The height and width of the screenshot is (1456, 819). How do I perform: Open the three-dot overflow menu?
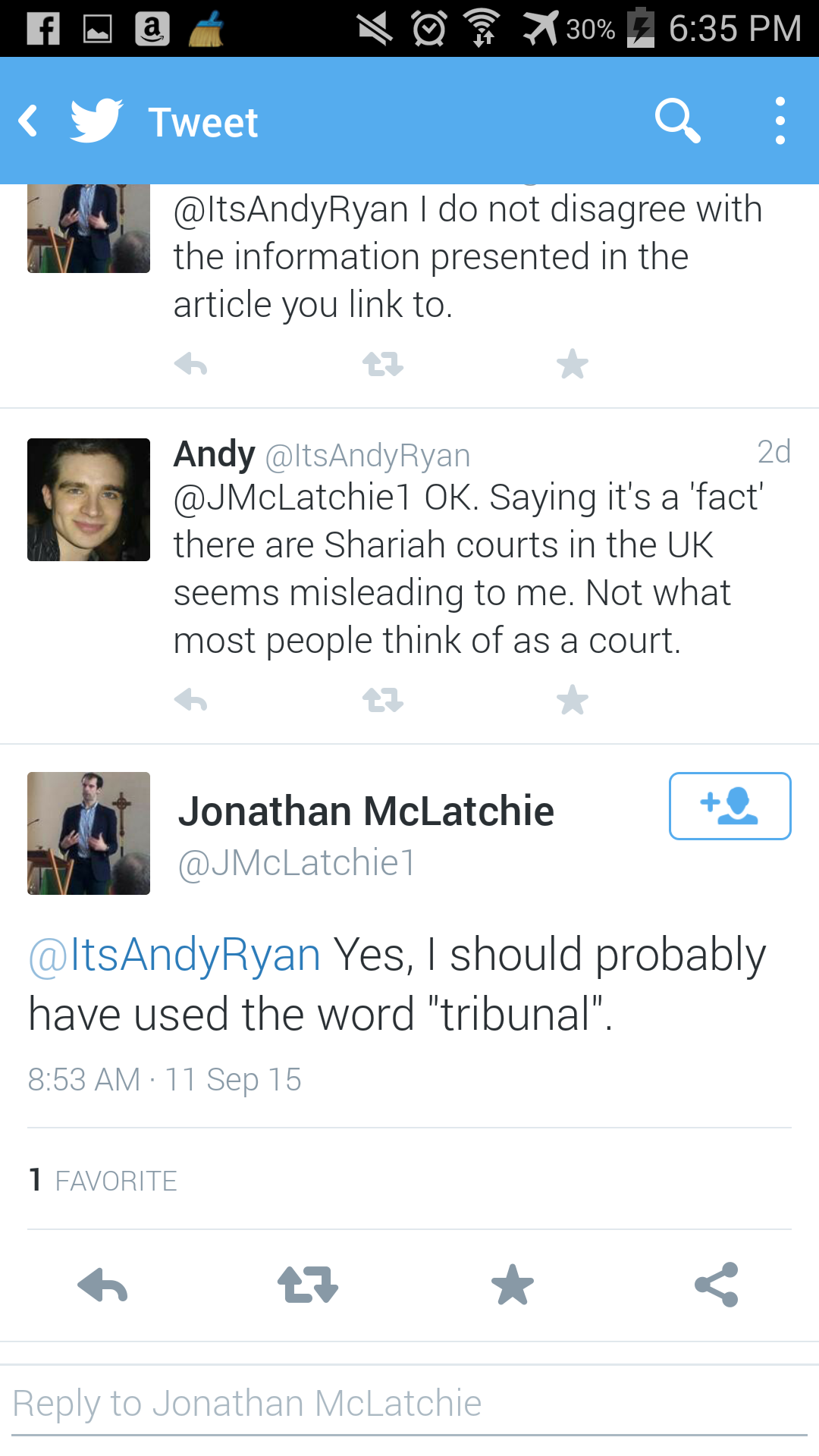[x=780, y=121]
